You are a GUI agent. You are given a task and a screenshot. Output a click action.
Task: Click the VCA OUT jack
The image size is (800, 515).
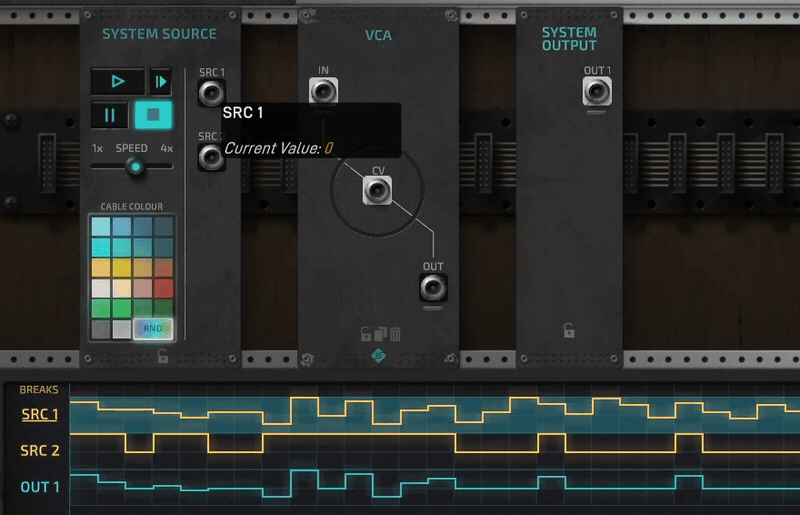tap(433, 287)
